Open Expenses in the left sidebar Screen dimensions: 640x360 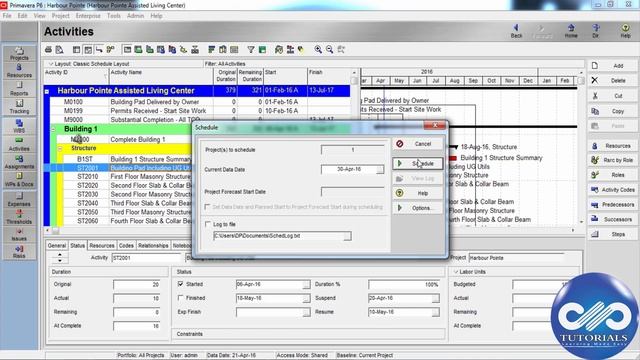[19, 199]
